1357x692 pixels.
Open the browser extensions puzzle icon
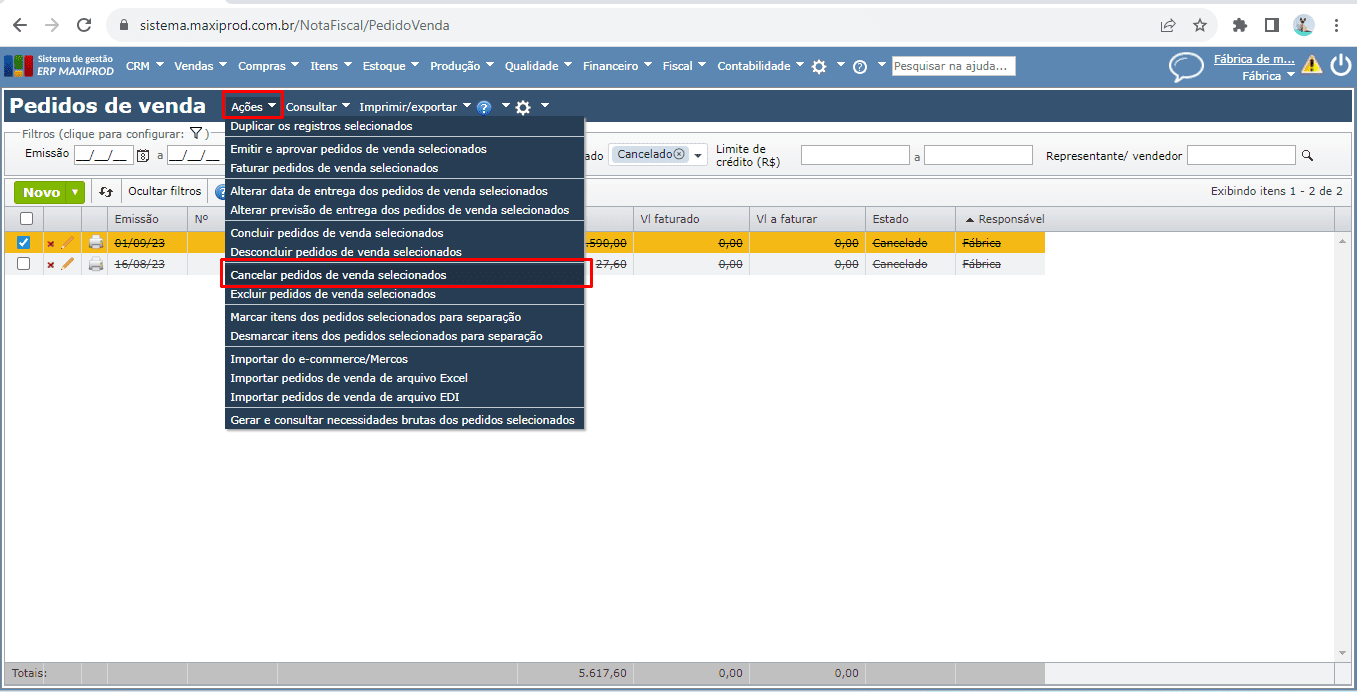[x=1240, y=25]
